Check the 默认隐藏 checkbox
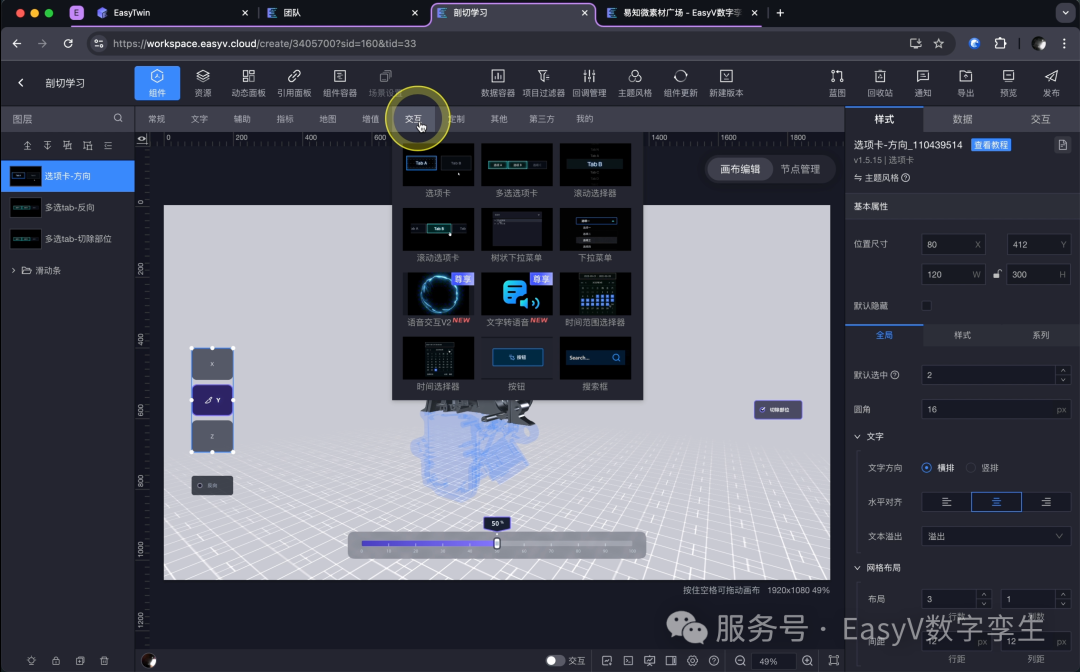1080x672 pixels. pos(926,306)
